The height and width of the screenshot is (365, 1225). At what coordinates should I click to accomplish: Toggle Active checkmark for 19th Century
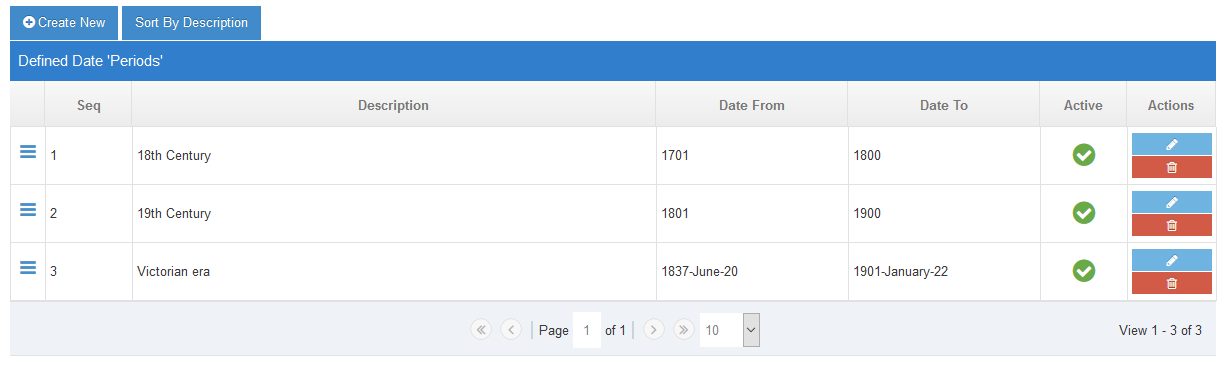tap(1083, 213)
